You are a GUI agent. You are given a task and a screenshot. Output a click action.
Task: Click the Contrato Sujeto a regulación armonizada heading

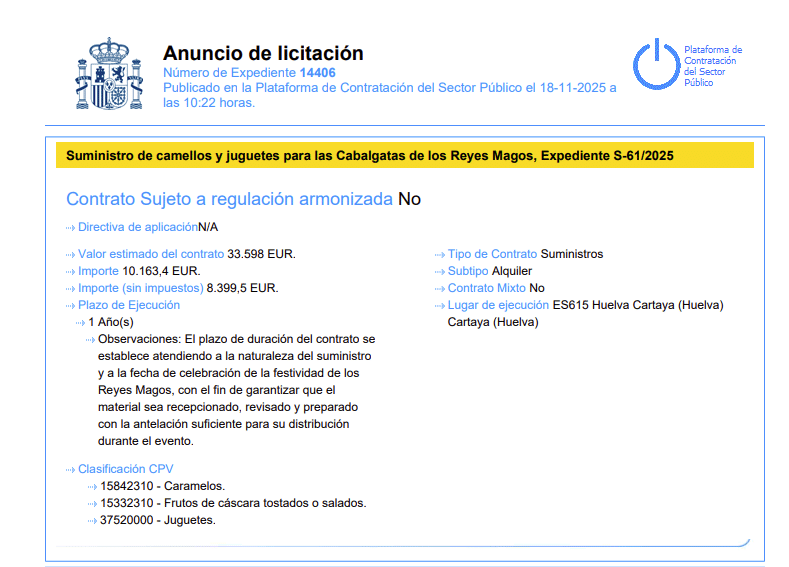(229, 199)
